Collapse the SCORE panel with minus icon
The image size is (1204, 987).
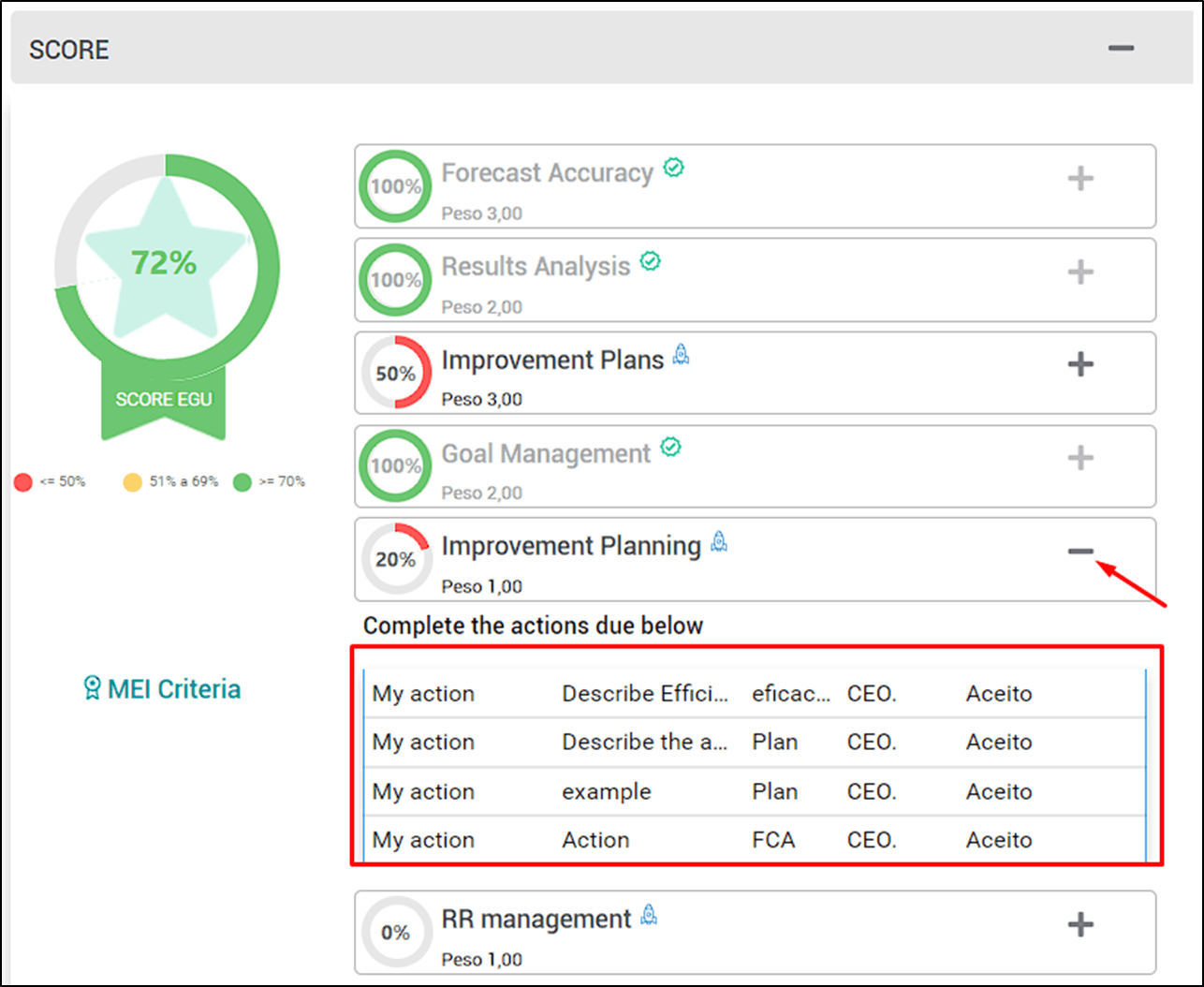[1121, 48]
